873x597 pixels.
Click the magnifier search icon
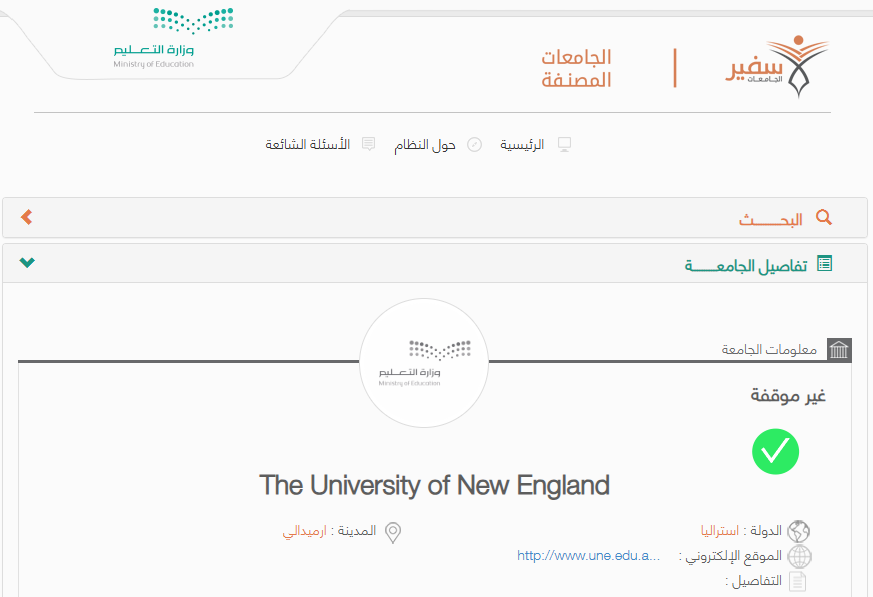click(824, 217)
